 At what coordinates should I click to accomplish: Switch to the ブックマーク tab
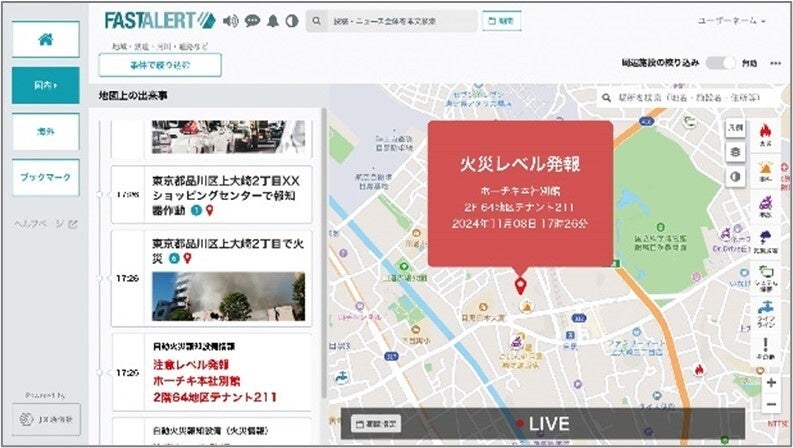pos(46,177)
